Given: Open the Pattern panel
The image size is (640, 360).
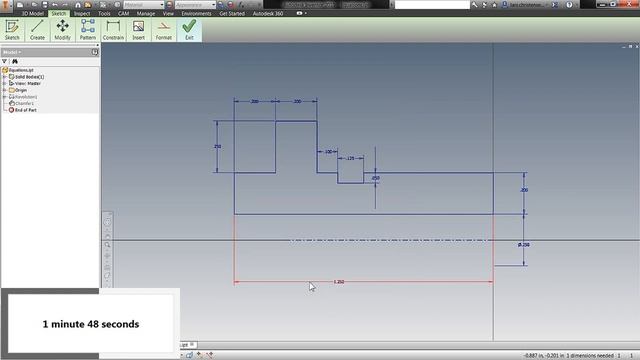Looking at the screenshot, I should click(87, 29).
